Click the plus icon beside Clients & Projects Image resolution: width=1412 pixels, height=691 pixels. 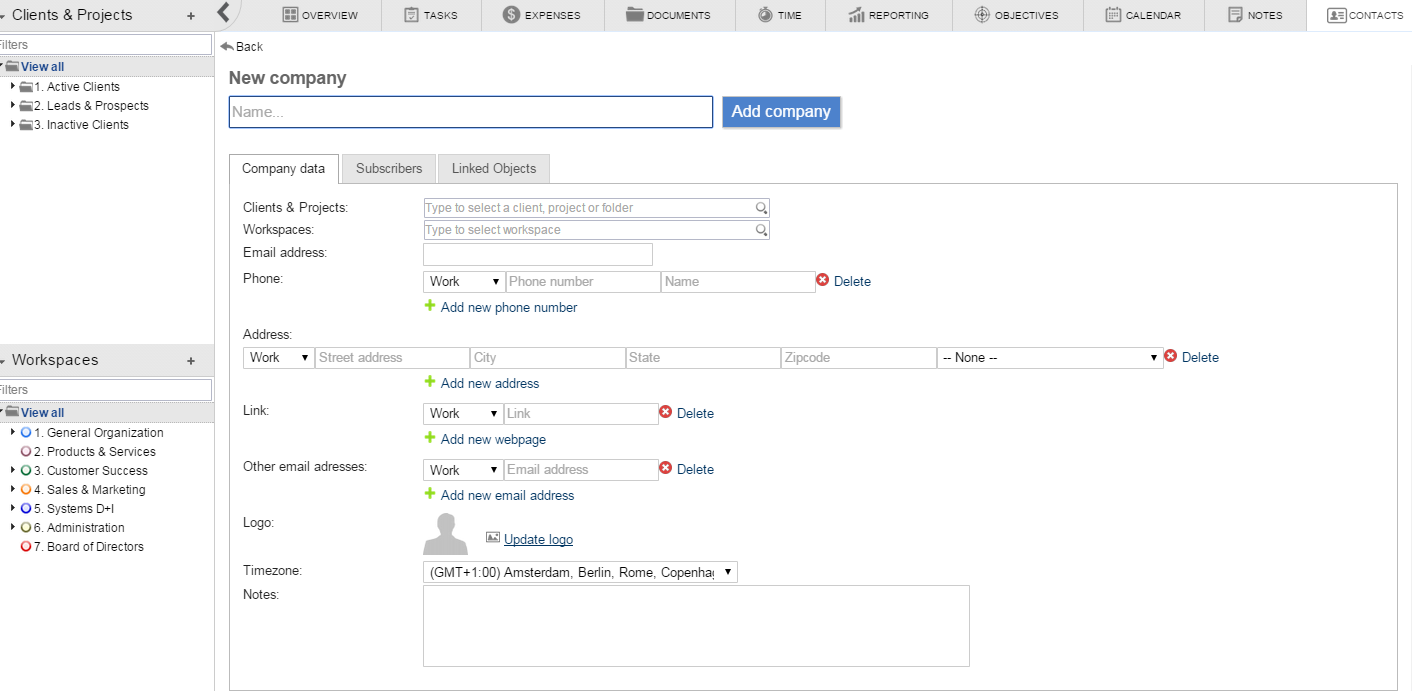(191, 16)
